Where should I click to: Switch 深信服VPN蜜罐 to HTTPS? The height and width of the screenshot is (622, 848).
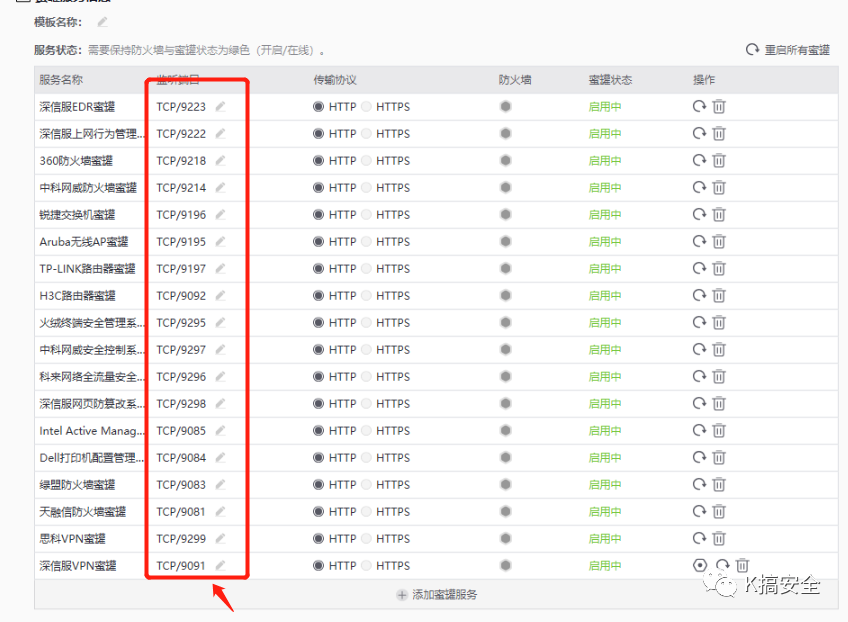pyautogui.click(x=366, y=566)
